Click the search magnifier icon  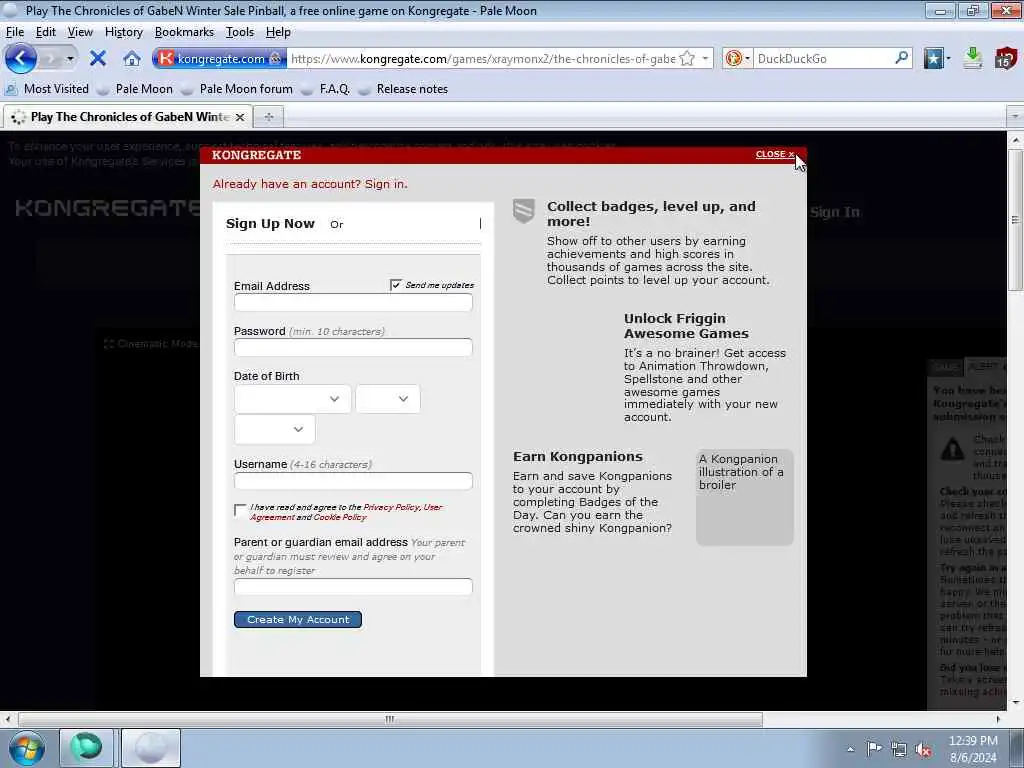tap(902, 58)
